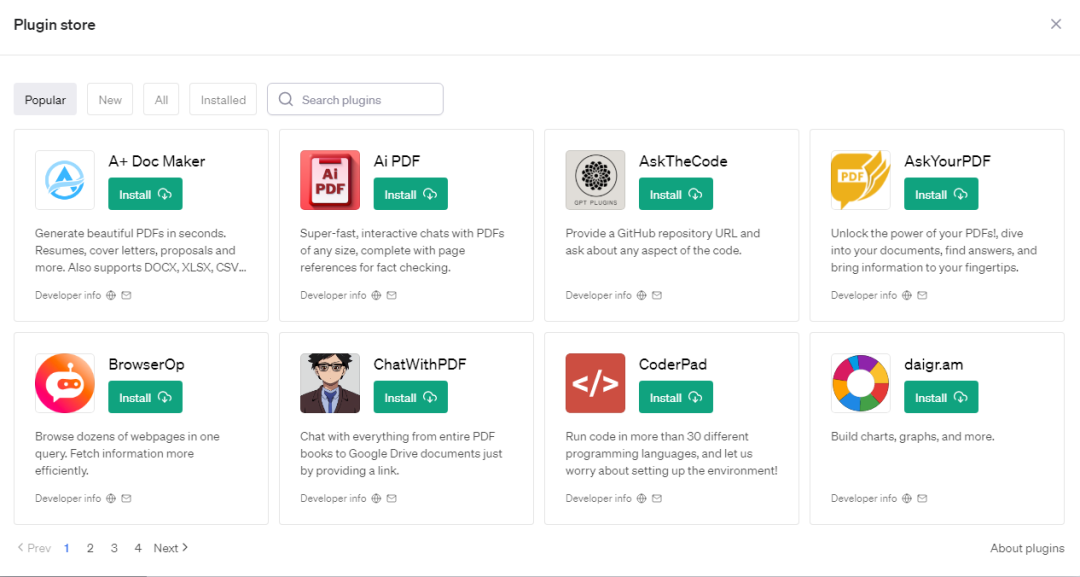Screen dimensions: 1080x577
Task: Switch to the New plugins tab
Action: (110, 100)
